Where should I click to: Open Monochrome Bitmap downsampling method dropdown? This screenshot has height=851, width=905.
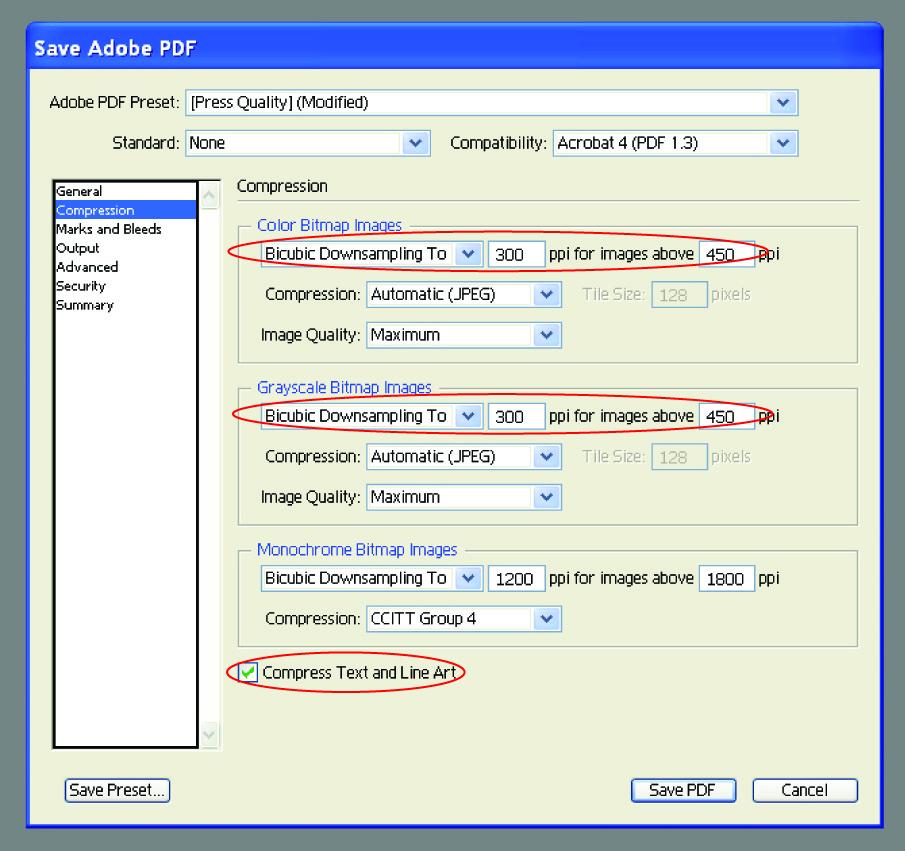click(x=372, y=578)
